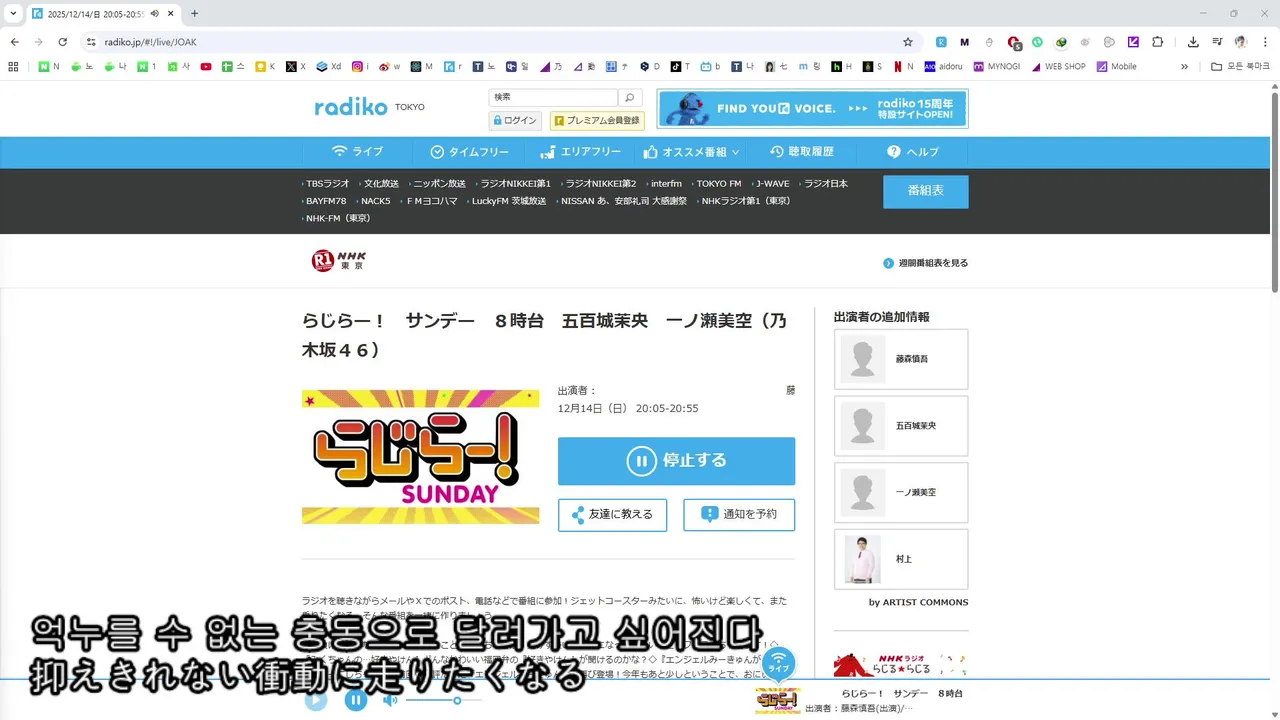The height and width of the screenshot is (720, 1280).
Task: Open the 一ノ瀬美空 performer card
Action: (901, 492)
